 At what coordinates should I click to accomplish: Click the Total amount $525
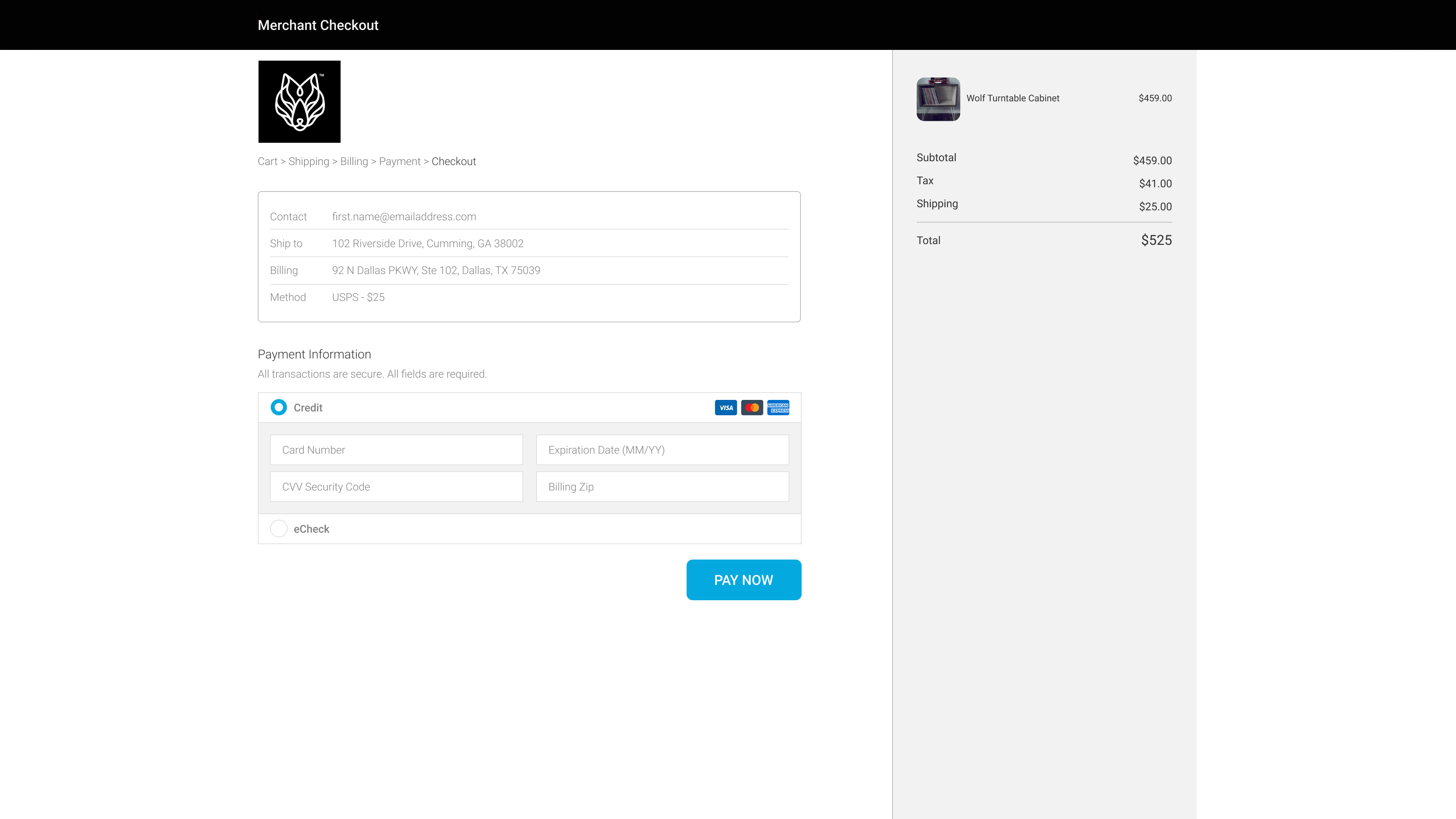1156,240
